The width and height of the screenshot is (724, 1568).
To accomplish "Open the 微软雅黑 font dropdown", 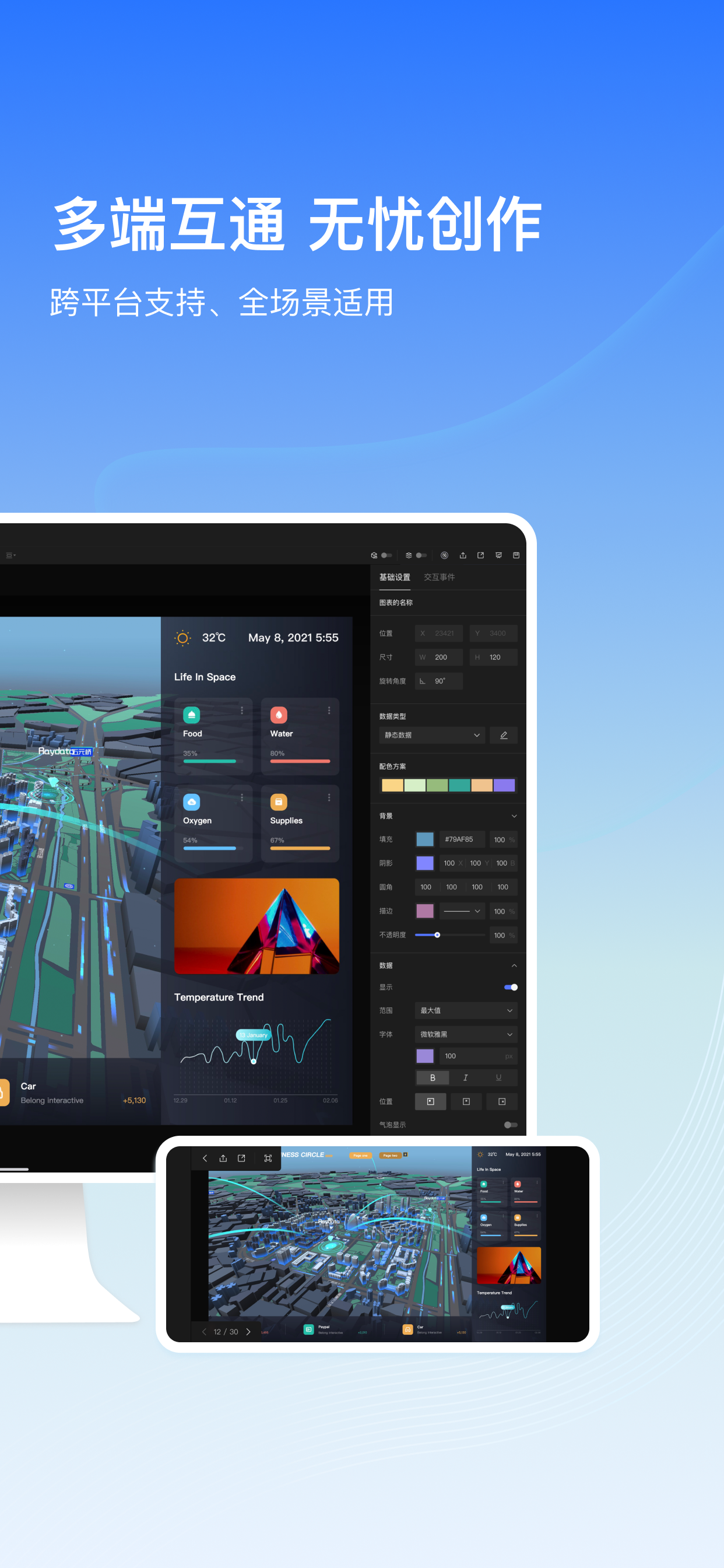I will pyautogui.click(x=466, y=1034).
